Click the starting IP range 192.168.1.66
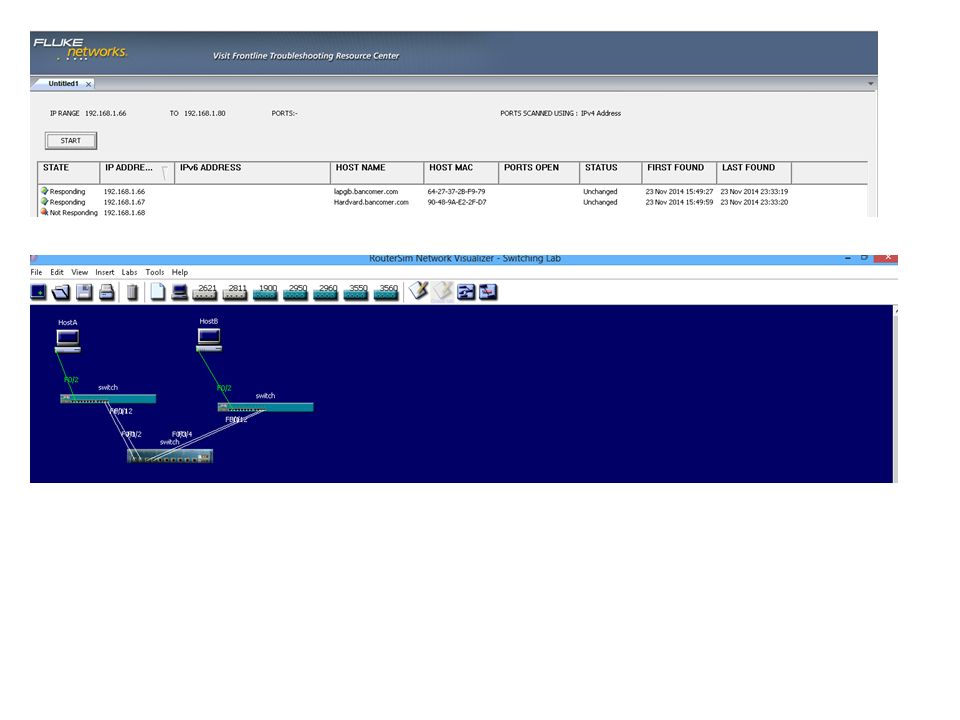The width and height of the screenshot is (960, 720). click(x=105, y=113)
